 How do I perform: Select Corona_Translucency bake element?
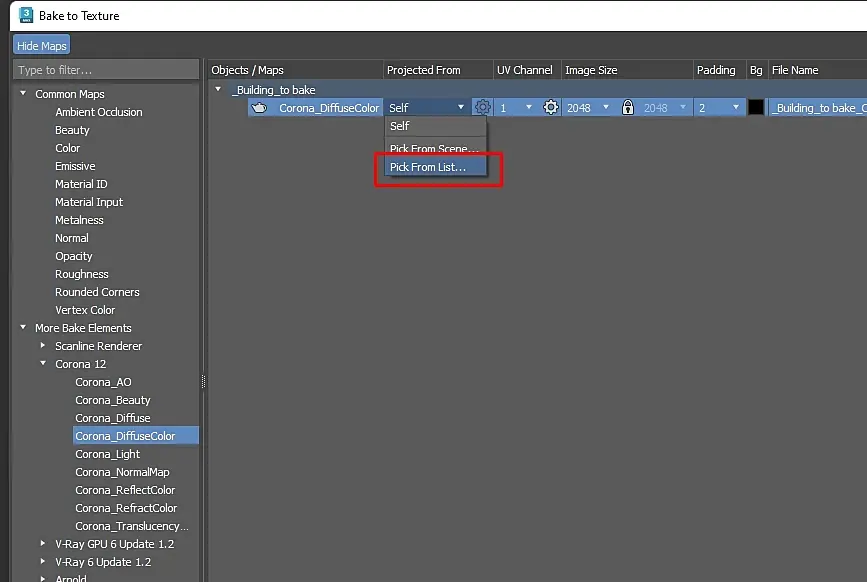pyautogui.click(x=132, y=526)
